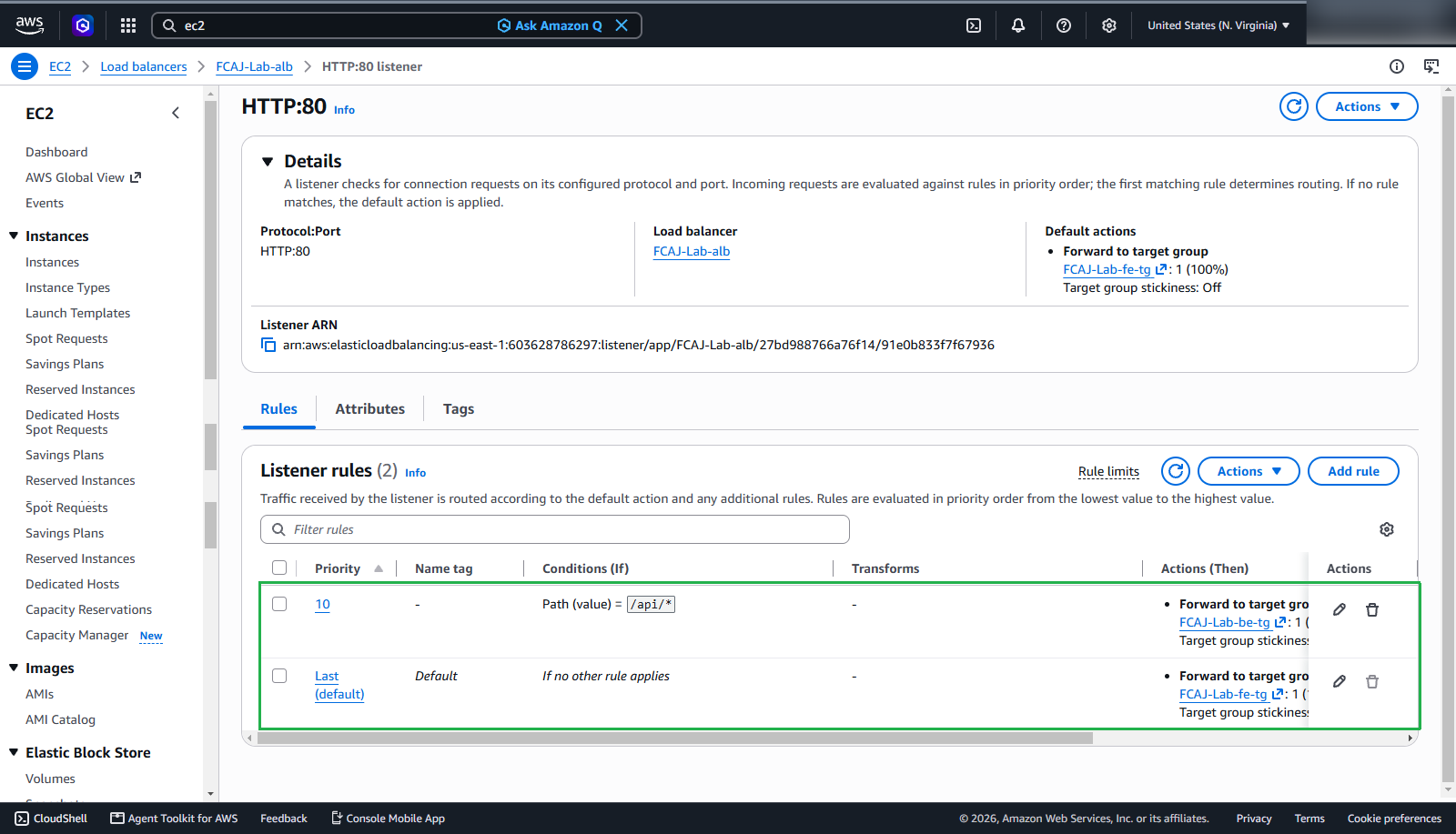Viewport: 1456px width, 834px height.
Task: Open listener rules table preferences gear
Action: [1387, 529]
